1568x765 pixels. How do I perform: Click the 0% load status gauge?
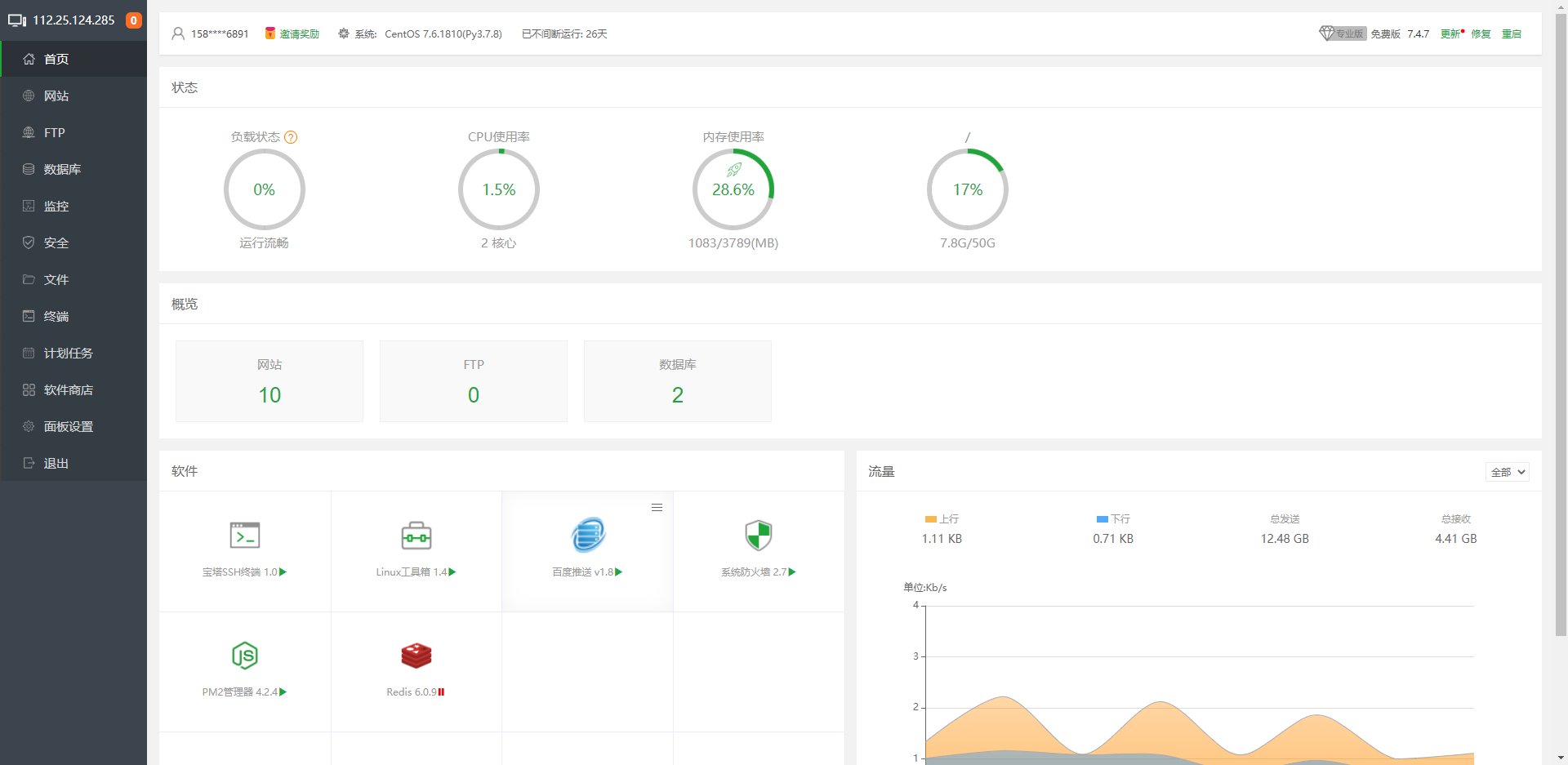click(x=265, y=189)
